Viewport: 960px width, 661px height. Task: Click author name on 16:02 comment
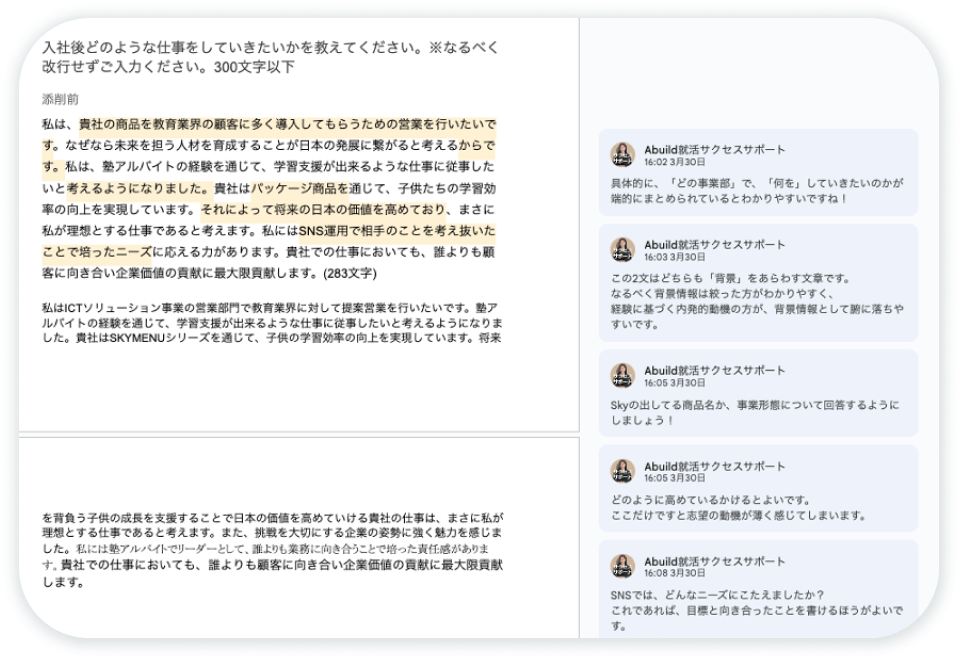coord(714,150)
